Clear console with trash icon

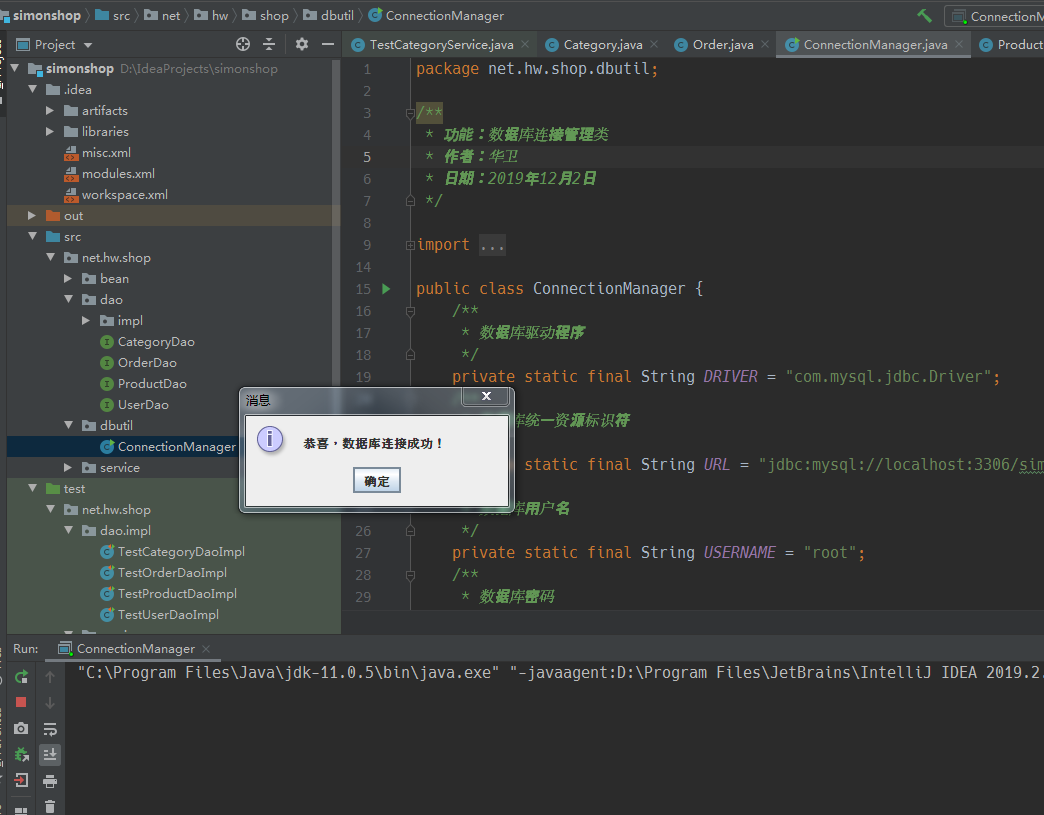click(x=50, y=806)
